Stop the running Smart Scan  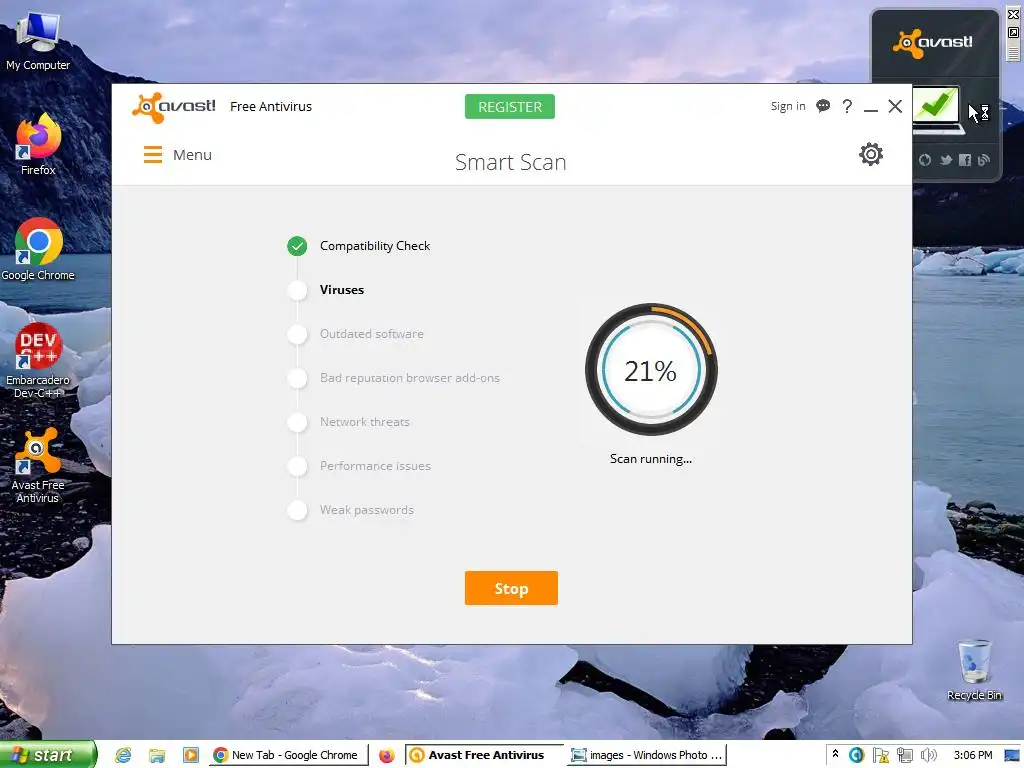pyautogui.click(x=511, y=588)
